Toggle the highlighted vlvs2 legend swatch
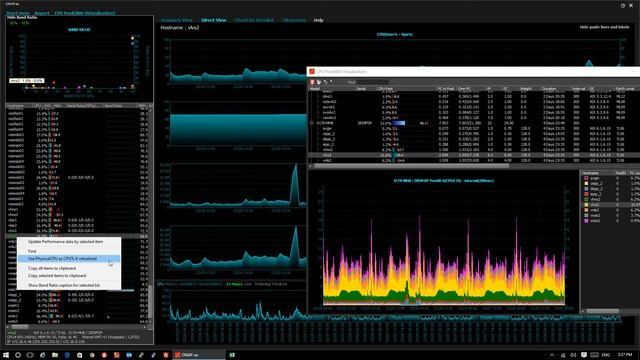 point(586,205)
